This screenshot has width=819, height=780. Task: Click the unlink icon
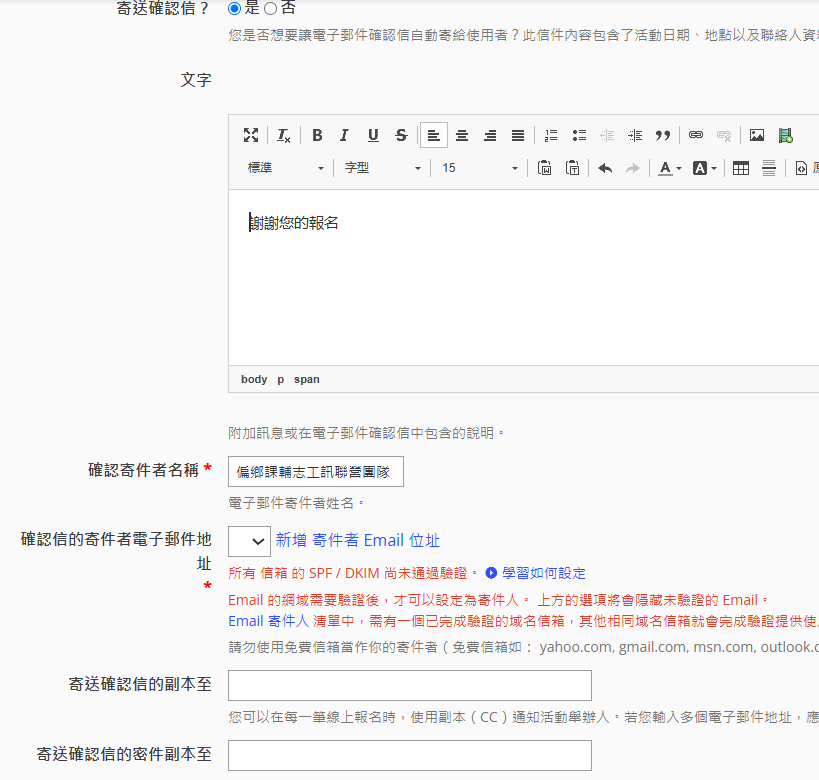tap(724, 135)
